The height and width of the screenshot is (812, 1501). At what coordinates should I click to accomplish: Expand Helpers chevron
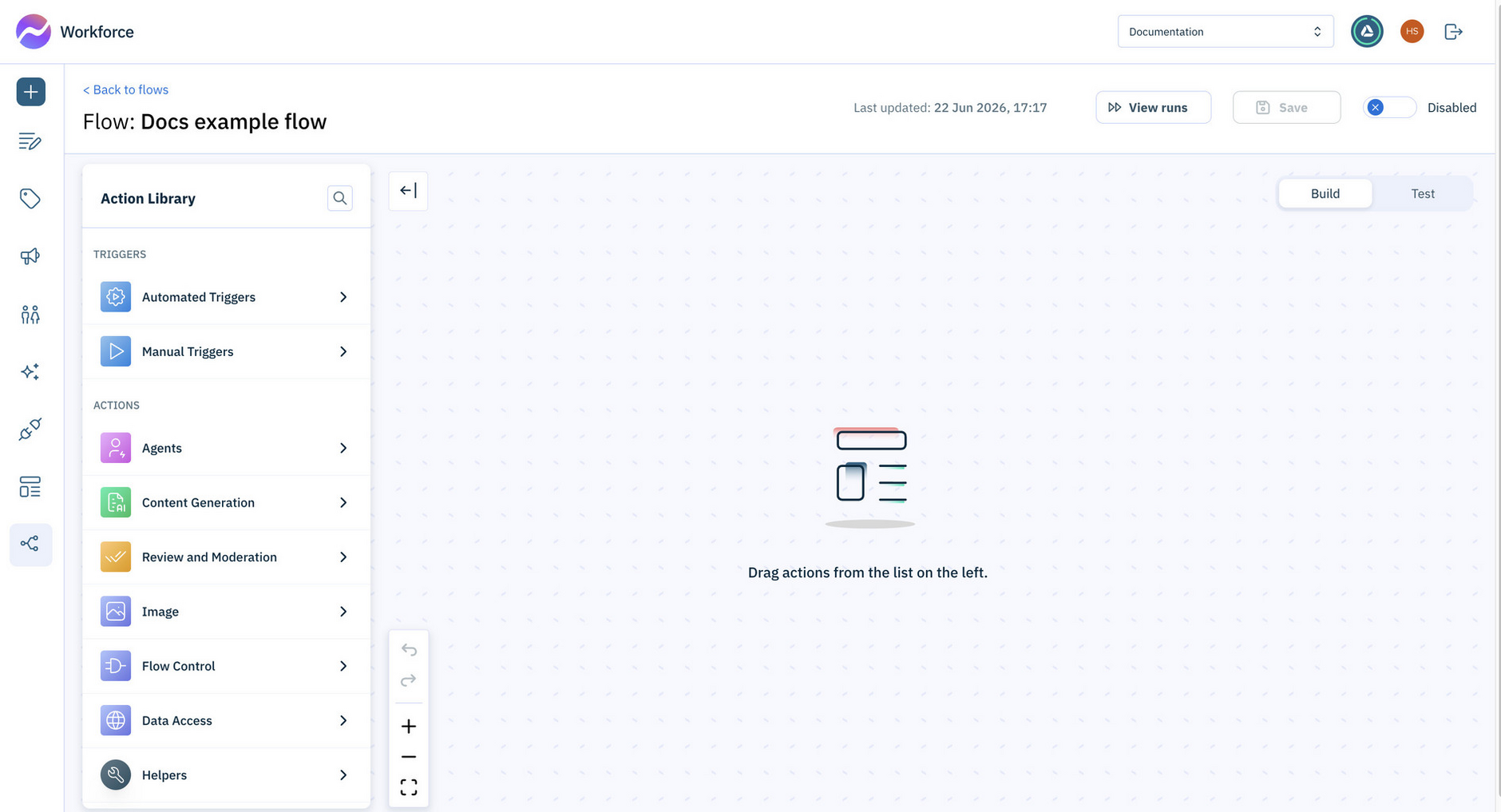[x=343, y=774]
